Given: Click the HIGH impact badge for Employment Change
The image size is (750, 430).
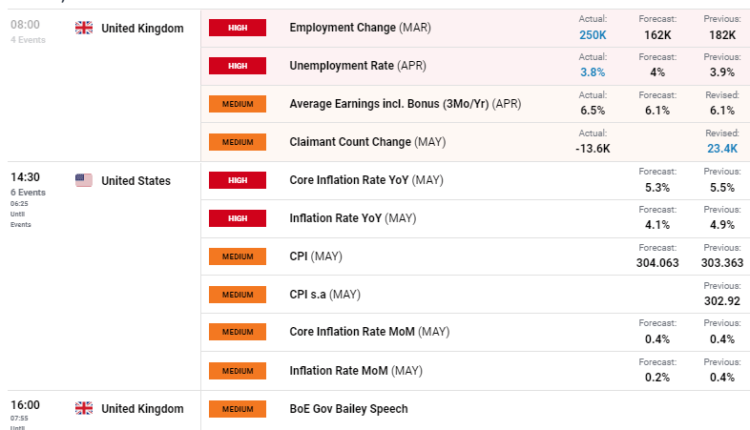Looking at the screenshot, I should [x=238, y=28].
